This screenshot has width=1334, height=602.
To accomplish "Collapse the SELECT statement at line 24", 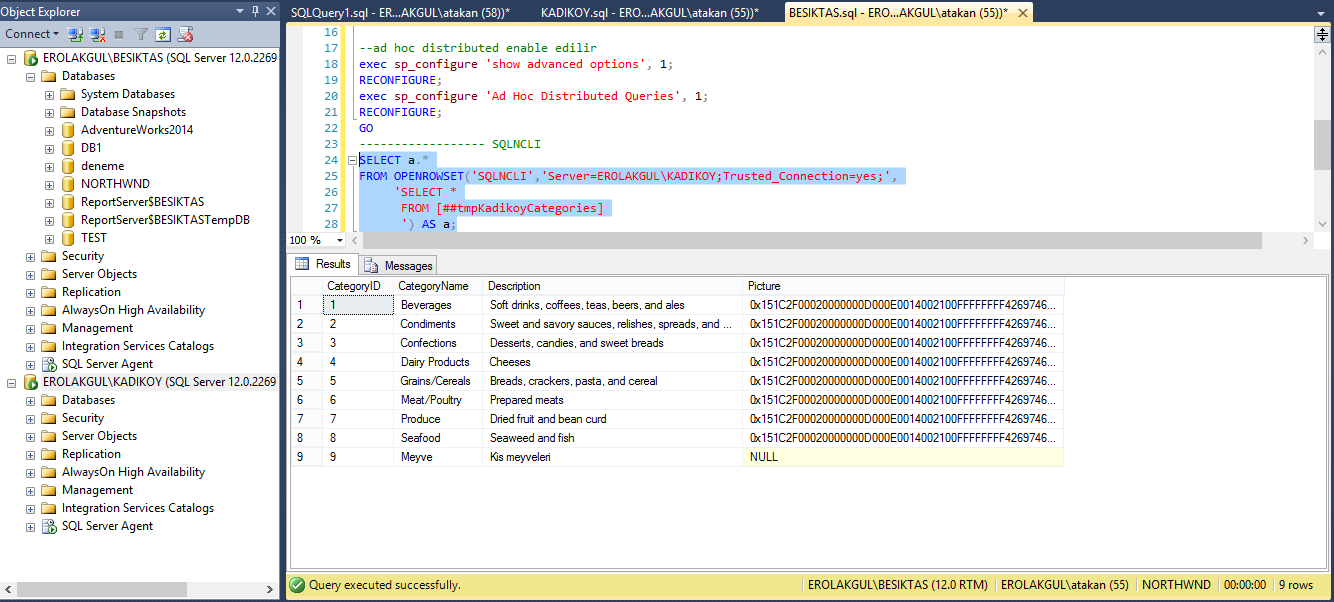I will tap(351, 161).
